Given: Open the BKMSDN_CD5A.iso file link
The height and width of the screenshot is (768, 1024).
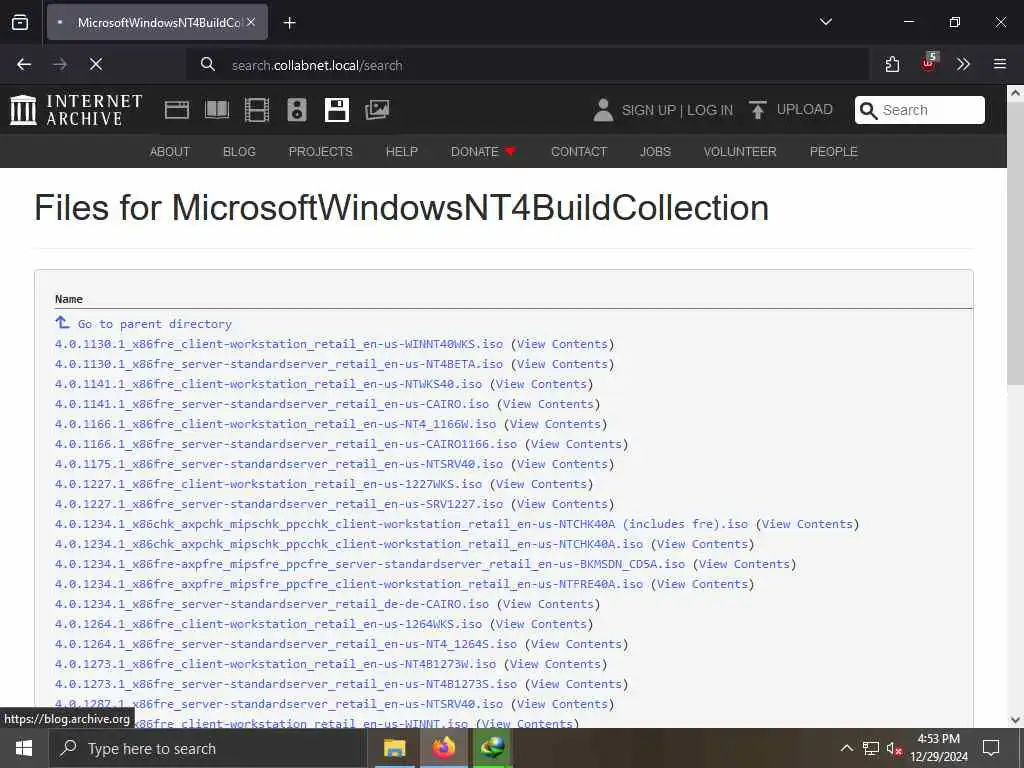Looking at the screenshot, I should (x=370, y=564).
